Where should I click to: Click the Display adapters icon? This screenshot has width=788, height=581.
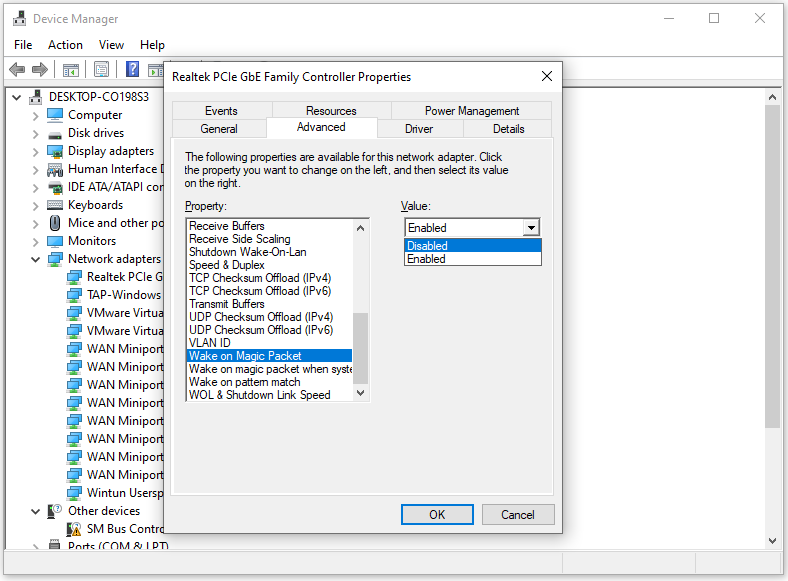(x=55, y=151)
